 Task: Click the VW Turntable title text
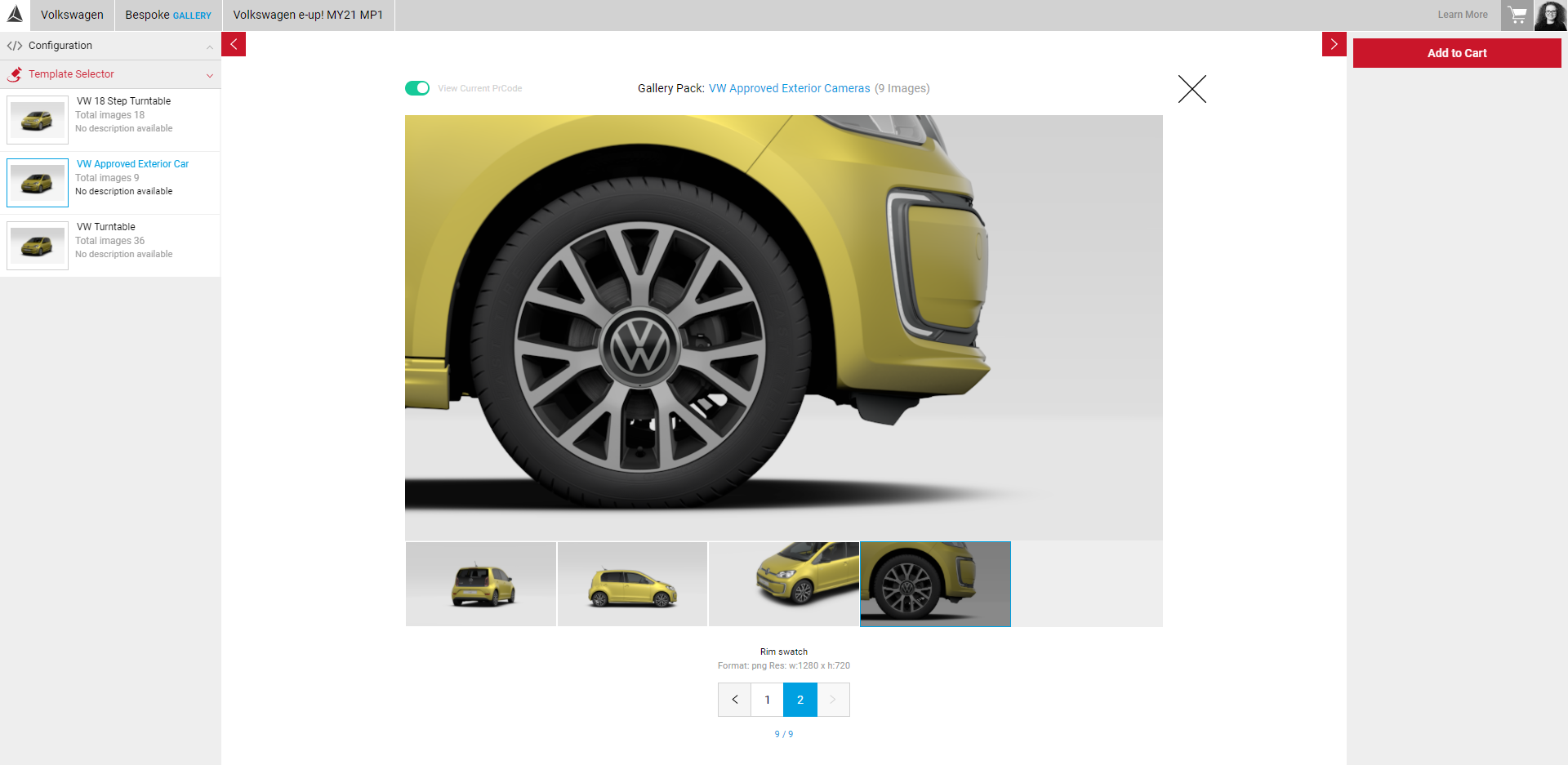click(x=106, y=227)
